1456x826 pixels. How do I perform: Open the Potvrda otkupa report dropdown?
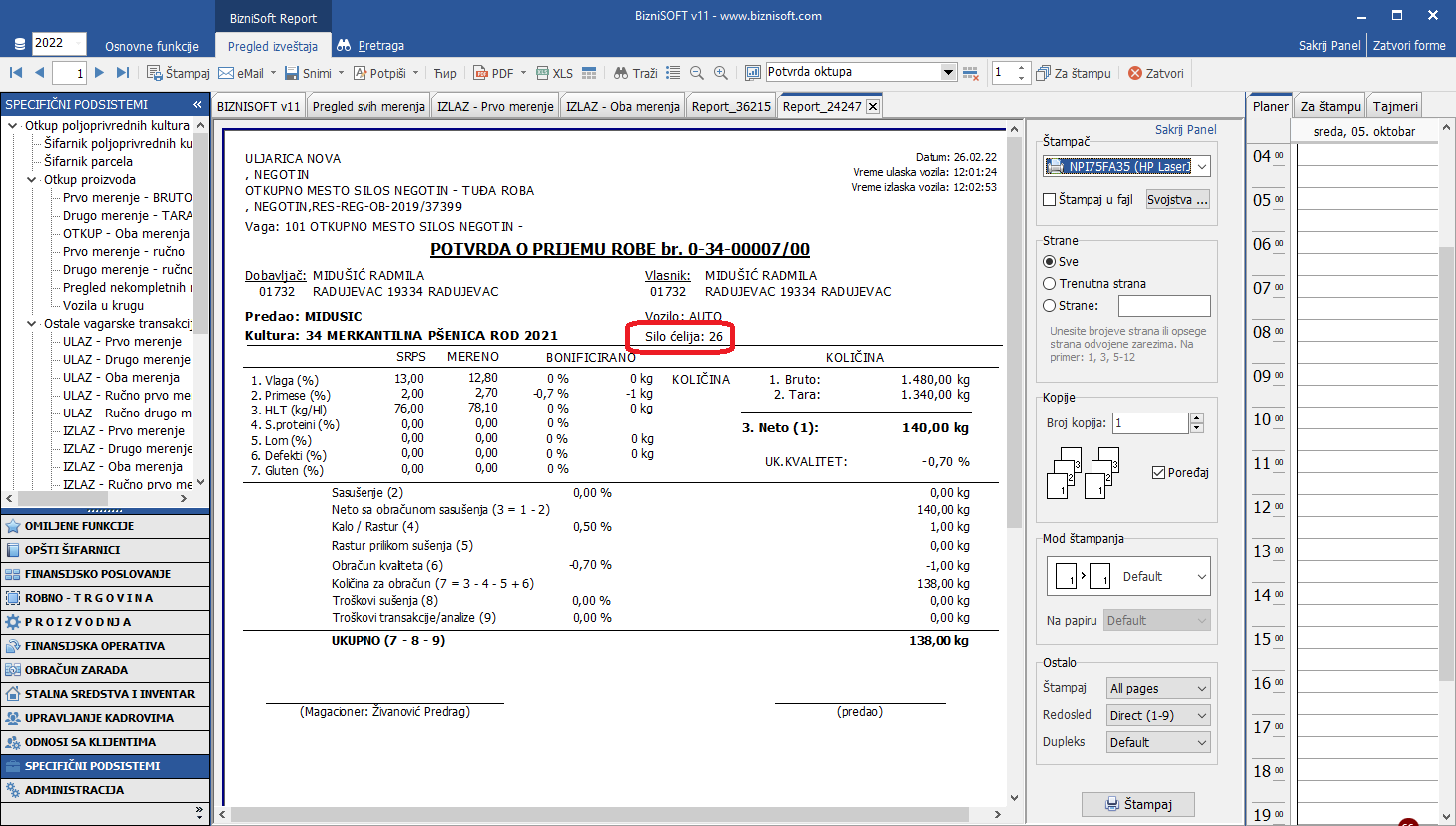click(948, 72)
